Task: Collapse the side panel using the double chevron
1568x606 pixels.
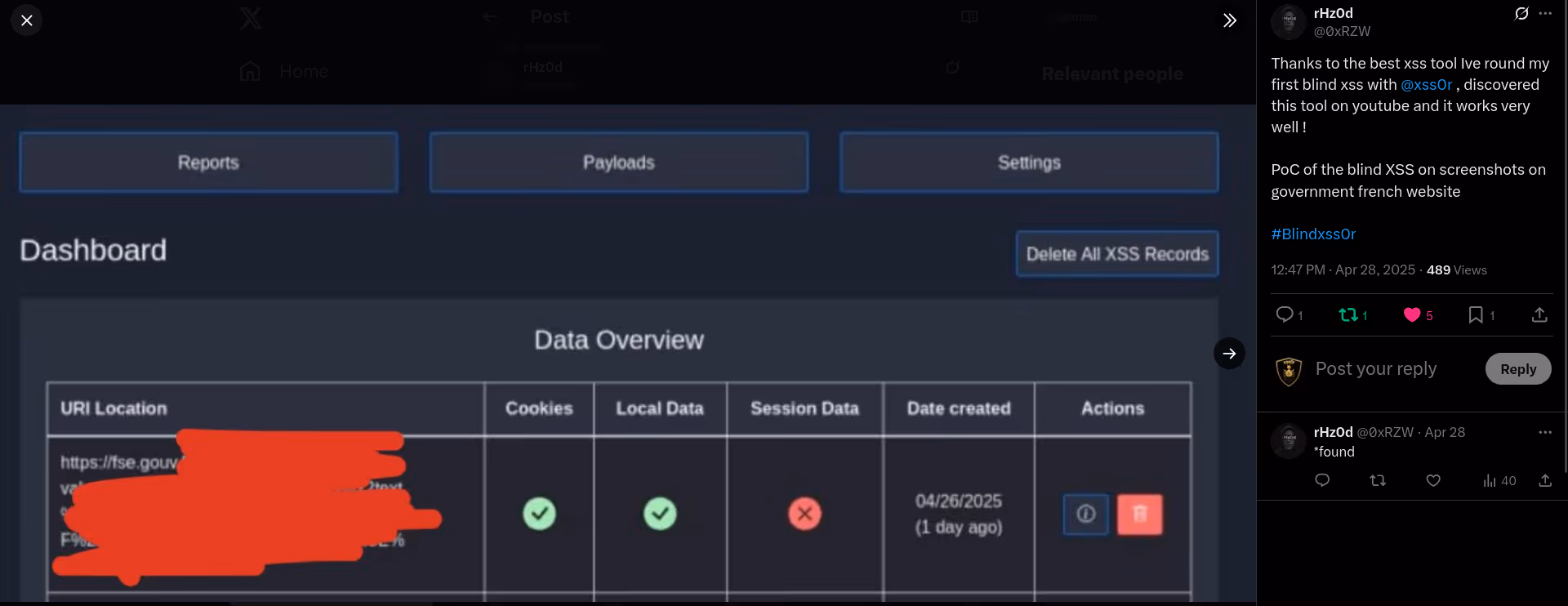Action: [1229, 20]
